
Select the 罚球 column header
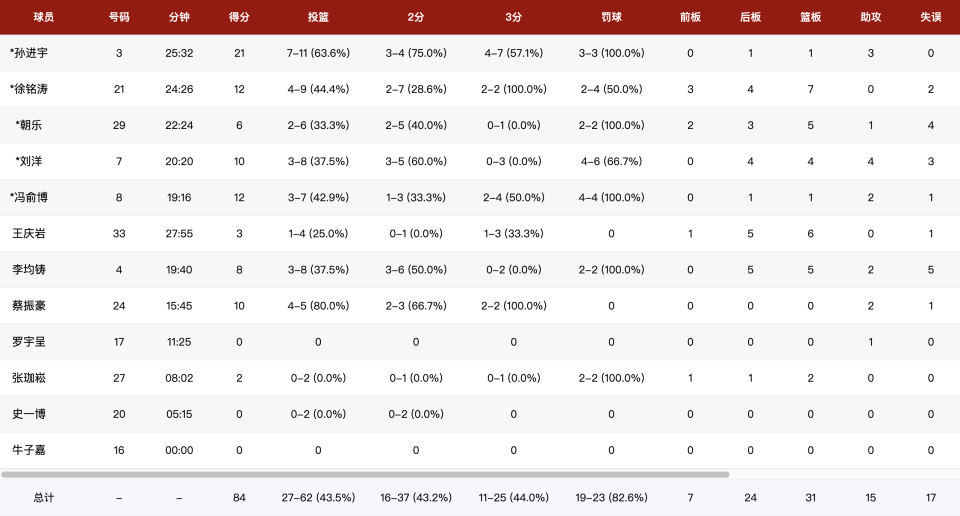pos(611,17)
